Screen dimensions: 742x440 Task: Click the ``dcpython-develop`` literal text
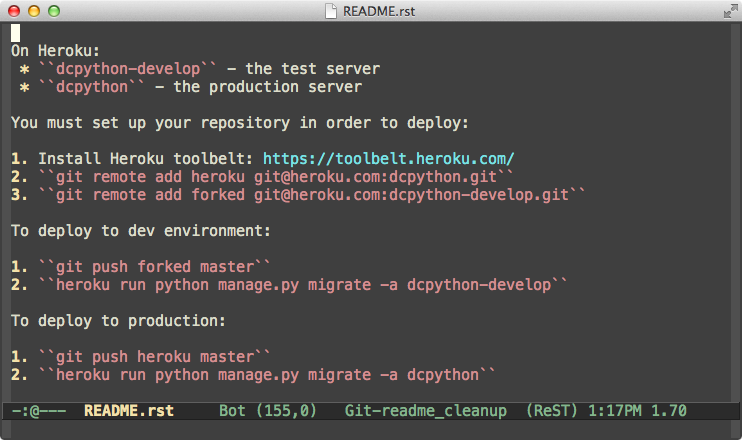[x=128, y=69]
